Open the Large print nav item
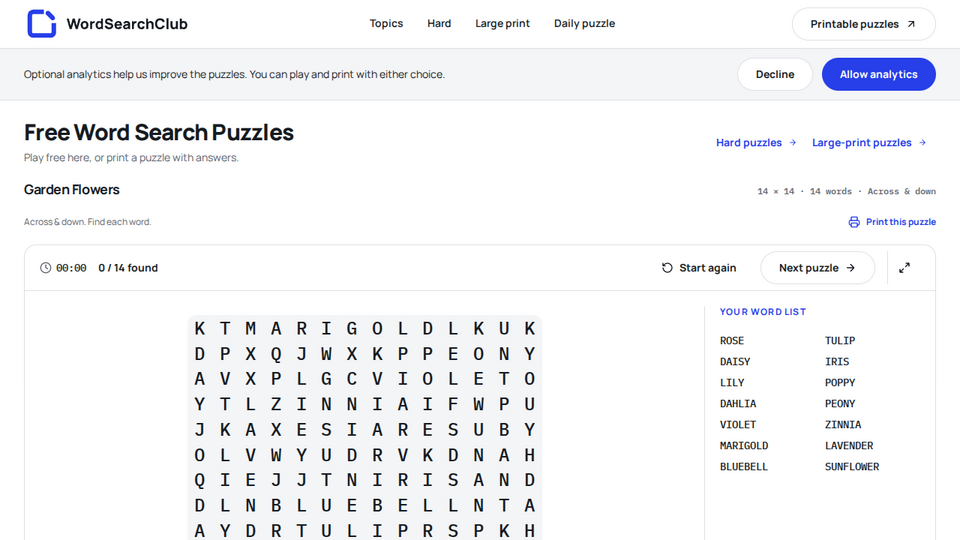This screenshot has height=540, width=960. 503,23
